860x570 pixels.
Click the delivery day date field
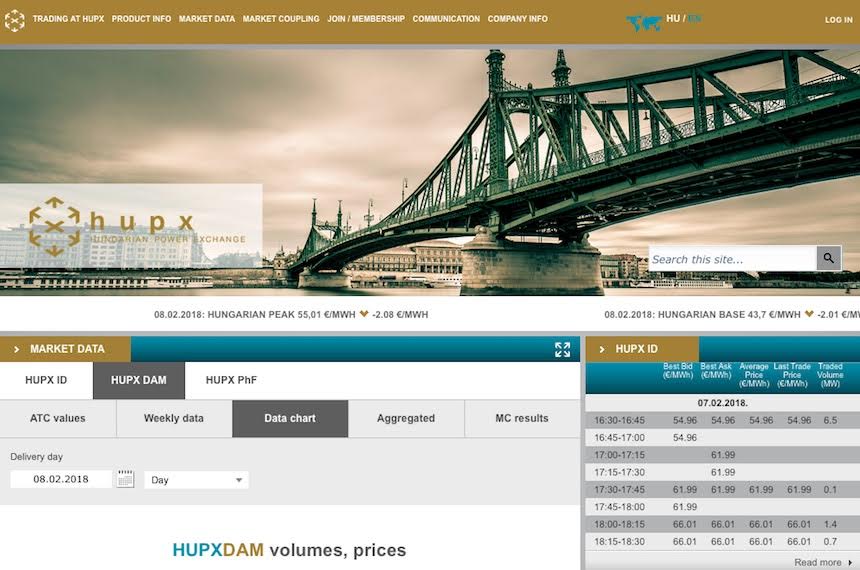pos(61,479)
